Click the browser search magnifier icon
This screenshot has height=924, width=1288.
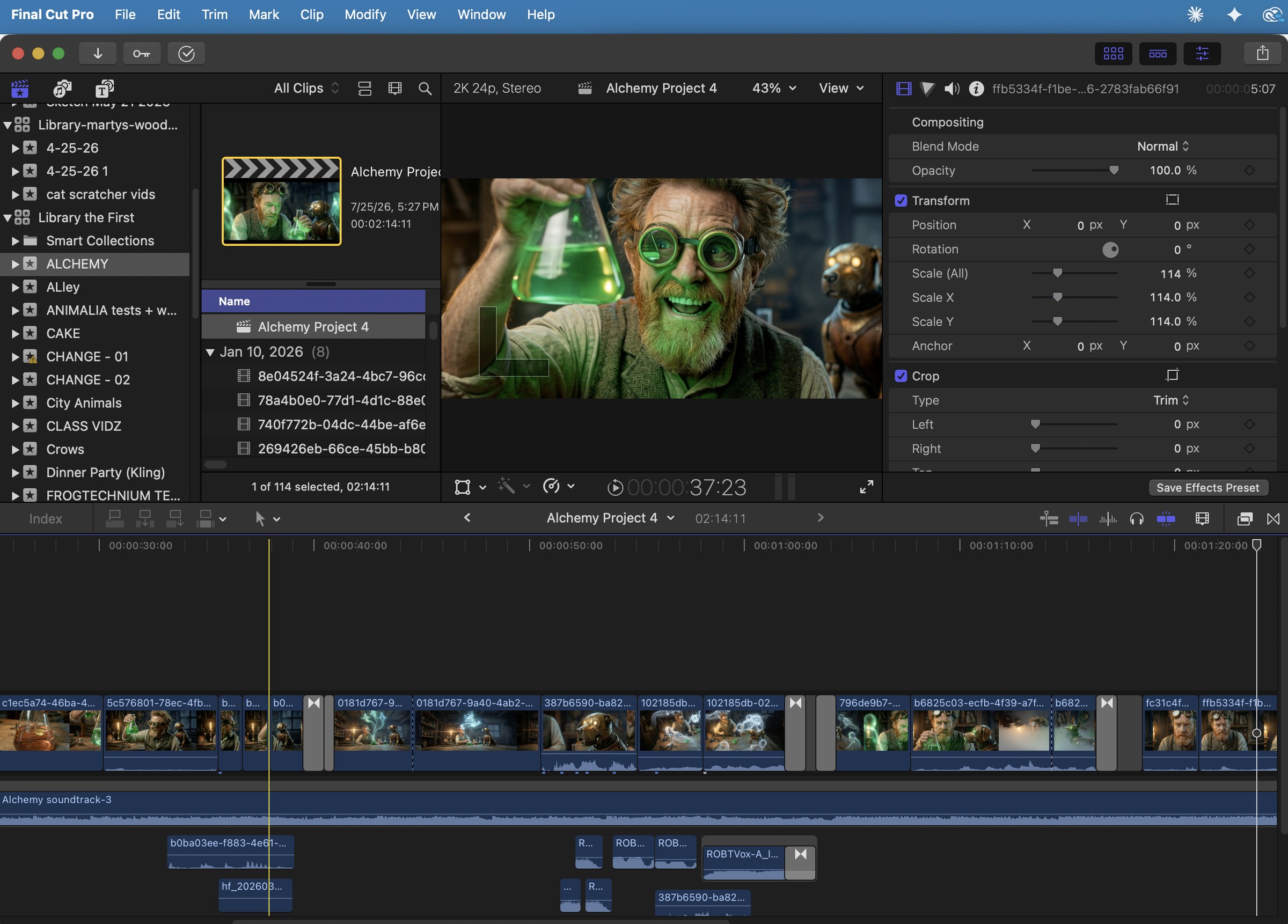click(425, 88)
